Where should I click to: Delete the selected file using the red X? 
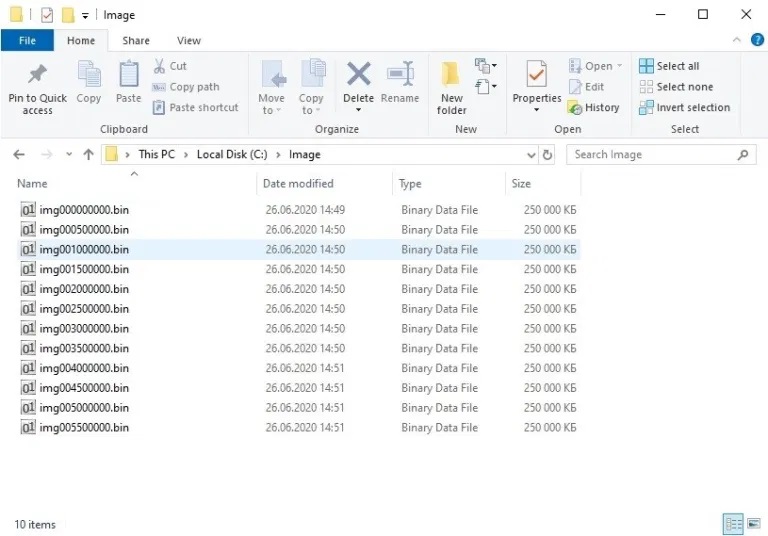(x=358, y=76)
